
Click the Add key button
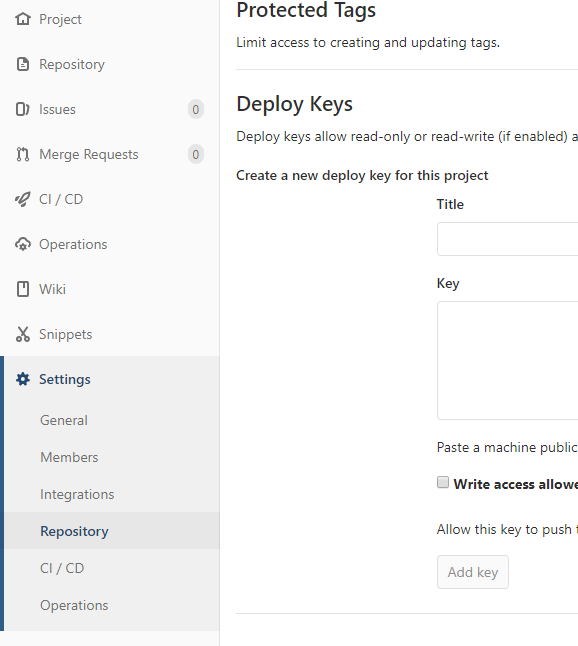473,572
